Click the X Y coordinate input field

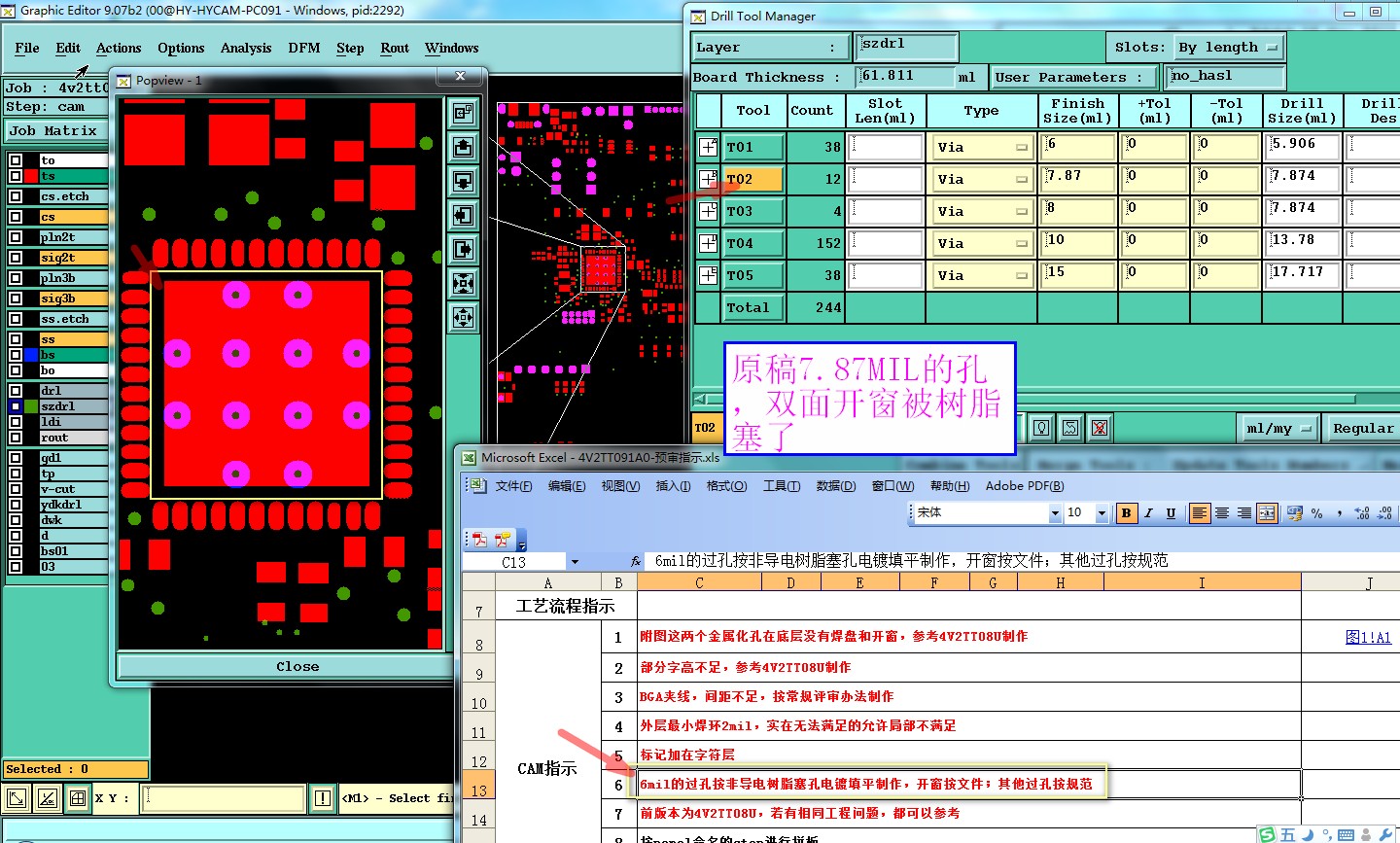tap(224, 799)
